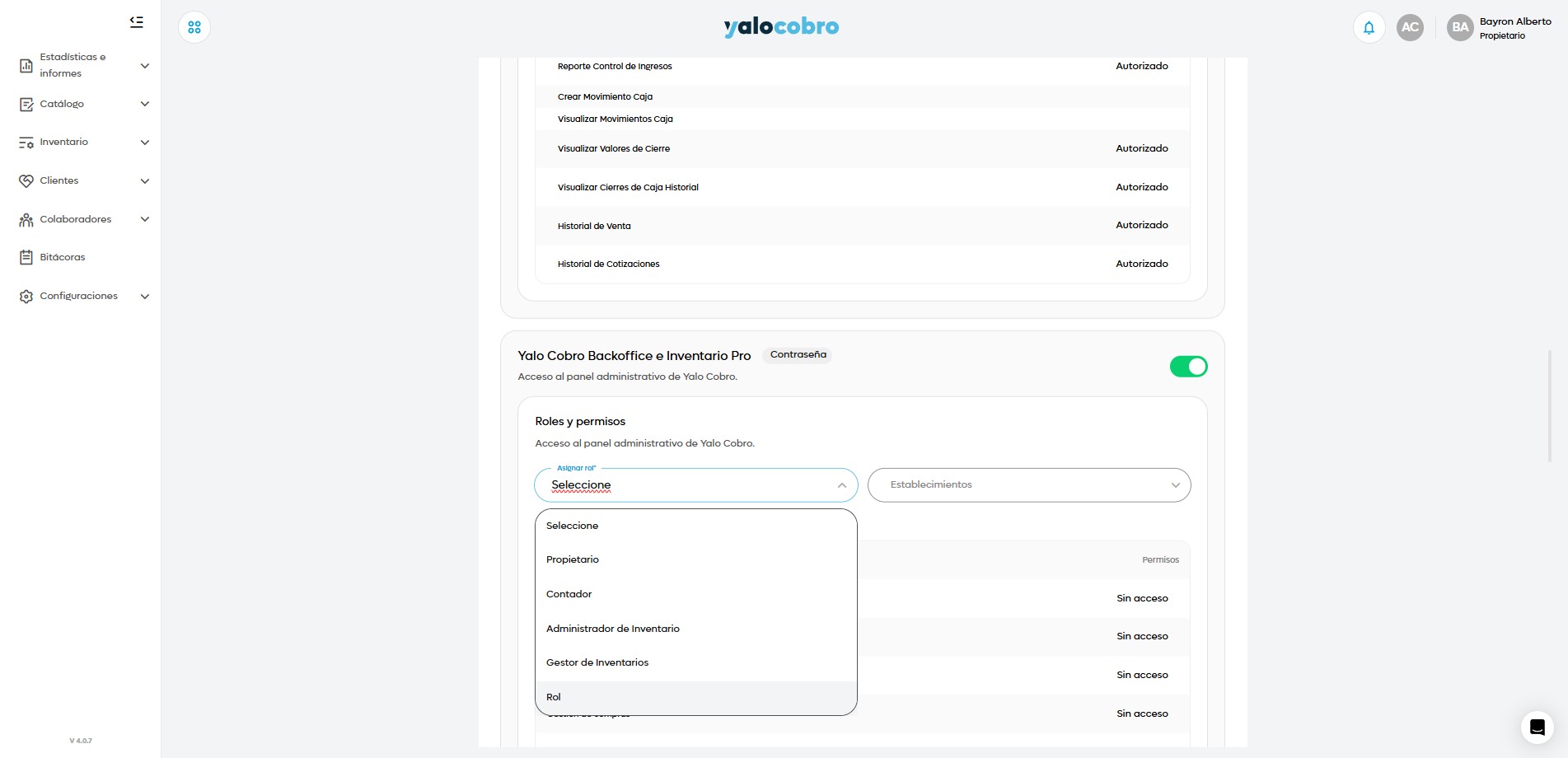Click the Catálogo edit icon
Image resolution: width=1568 pixels, height=758 pixels.
(26, 104)
